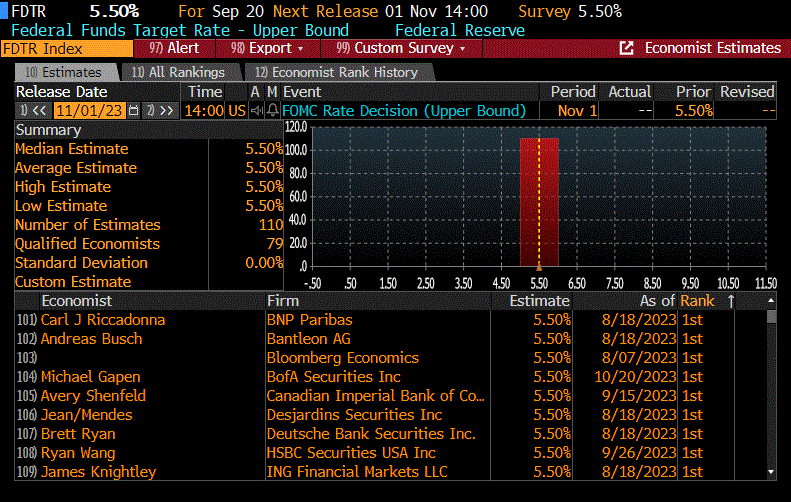Select Andreas Busch economist
Viewport: 791px width, 502px height.
coord(91,339)
